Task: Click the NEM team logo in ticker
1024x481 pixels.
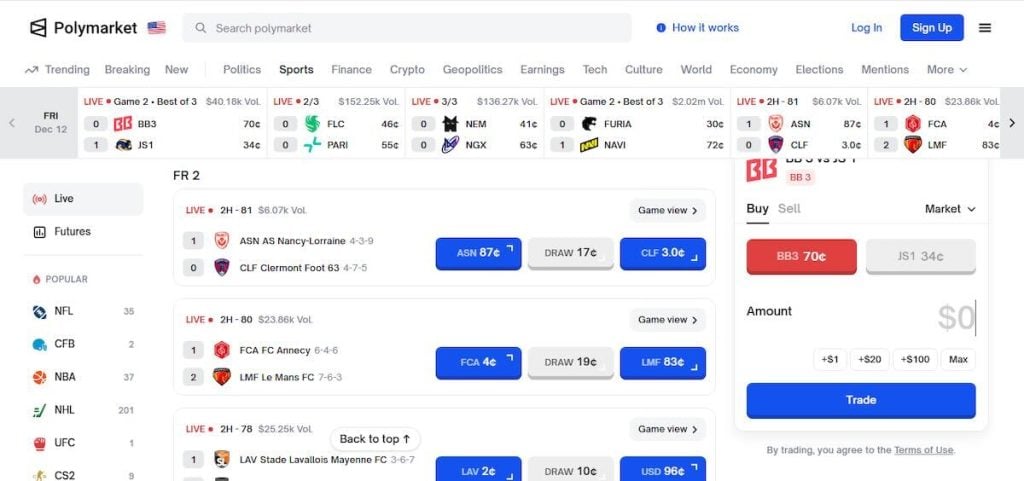Action: [451, 123]
